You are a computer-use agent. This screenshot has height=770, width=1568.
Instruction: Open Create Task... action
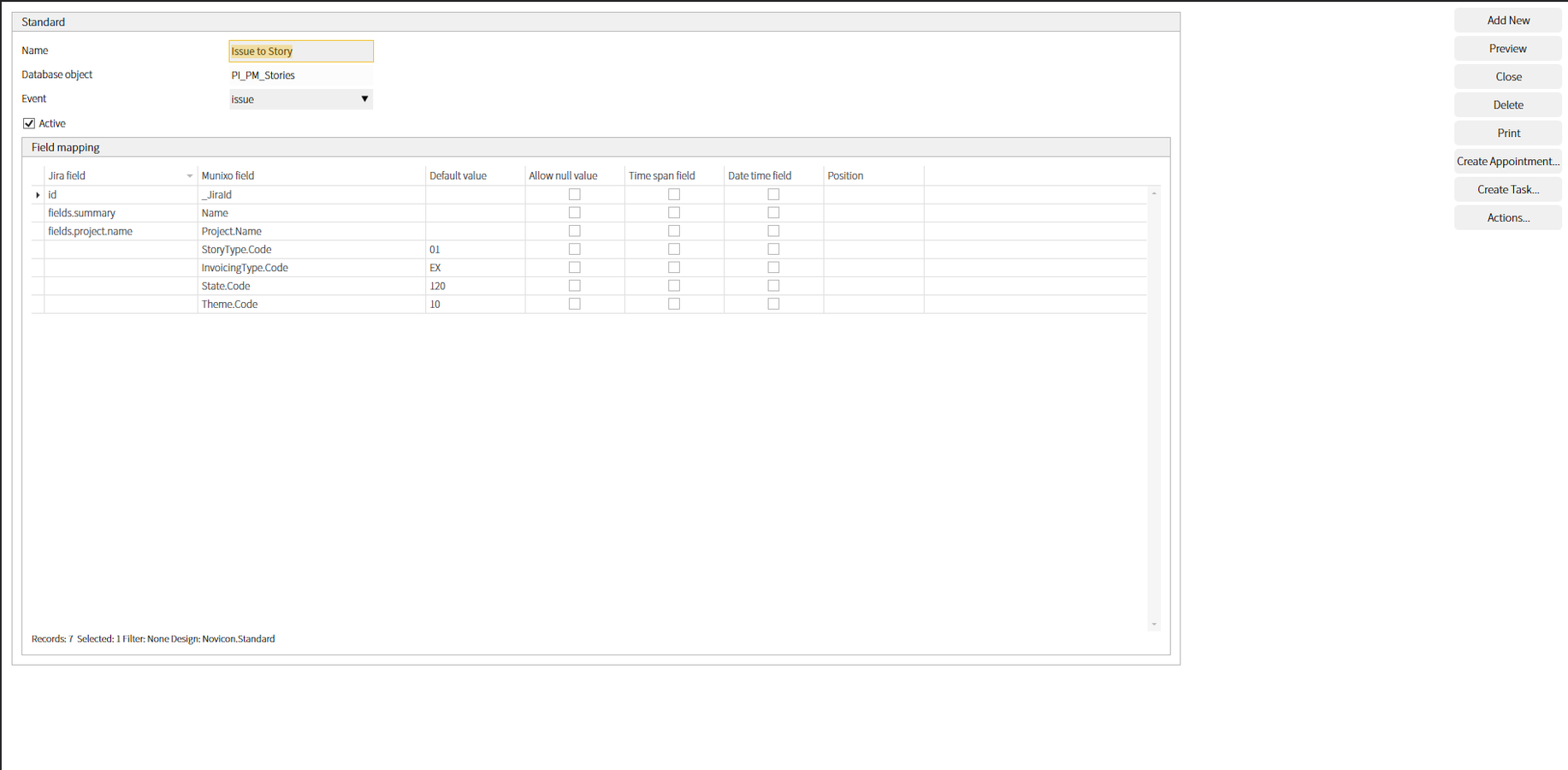1507,190
